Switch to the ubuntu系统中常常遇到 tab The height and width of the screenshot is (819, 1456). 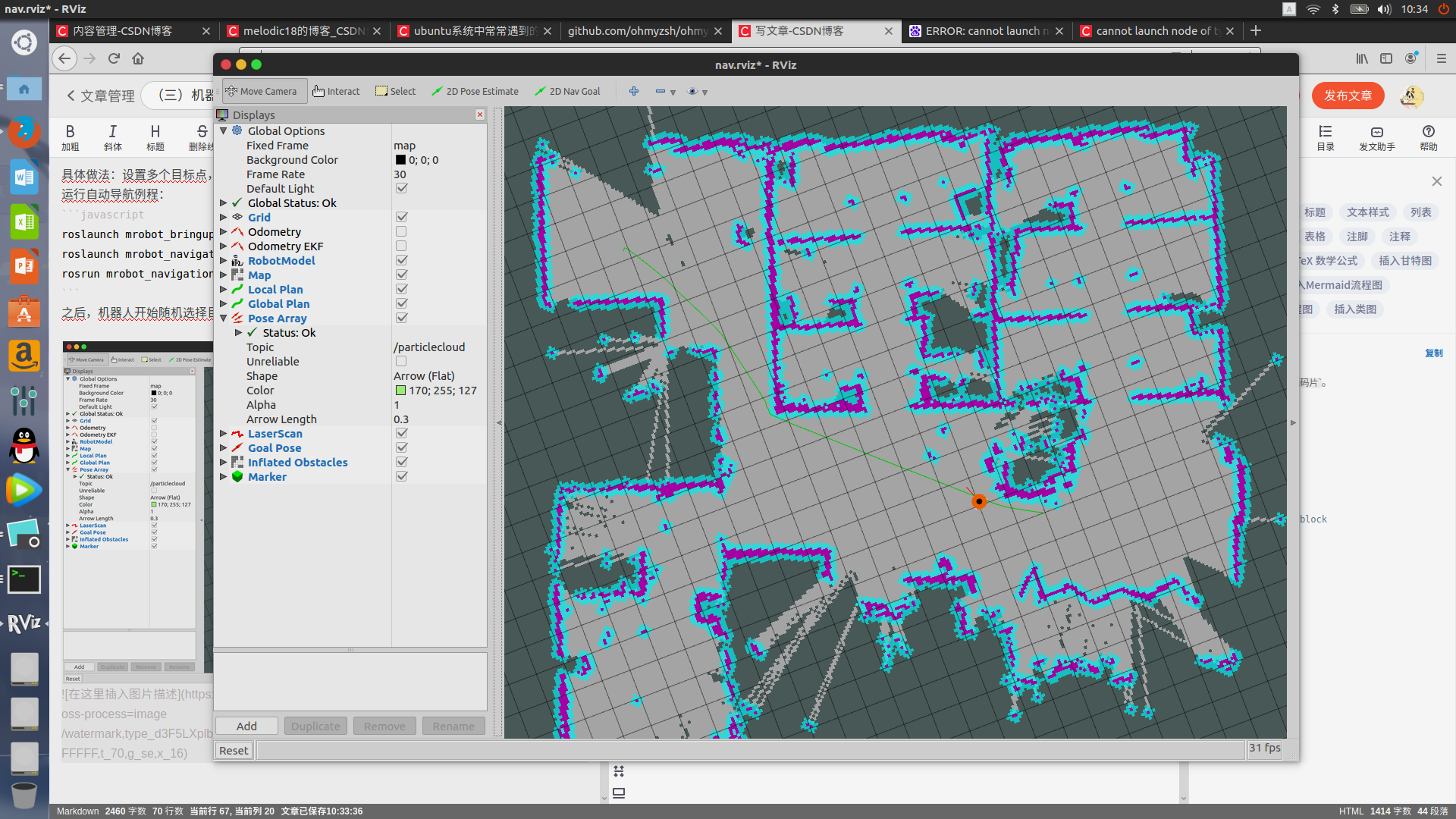click(474, 31)
